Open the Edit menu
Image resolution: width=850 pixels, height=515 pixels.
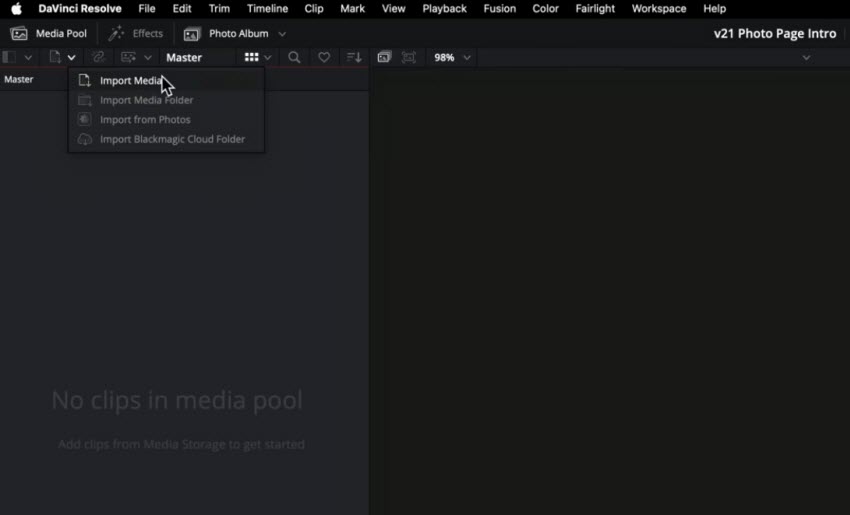pos(182,9)
